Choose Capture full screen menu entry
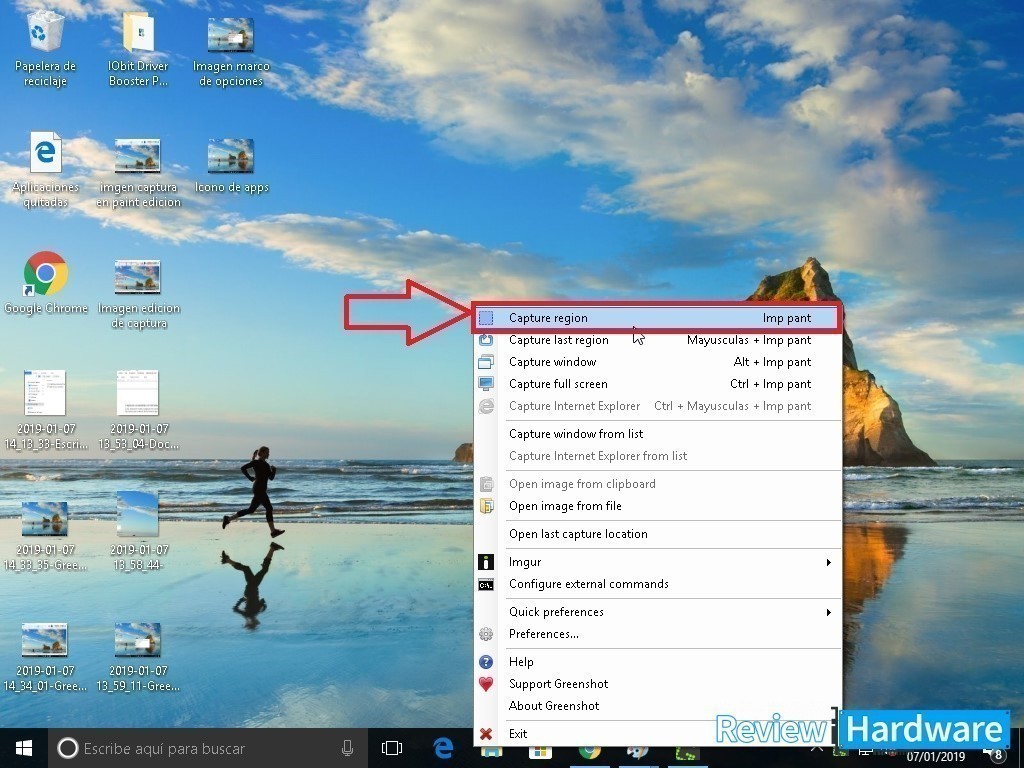The height and width of the screenshot is (768, 1024). pyautogui.click(x=657, y=384)
